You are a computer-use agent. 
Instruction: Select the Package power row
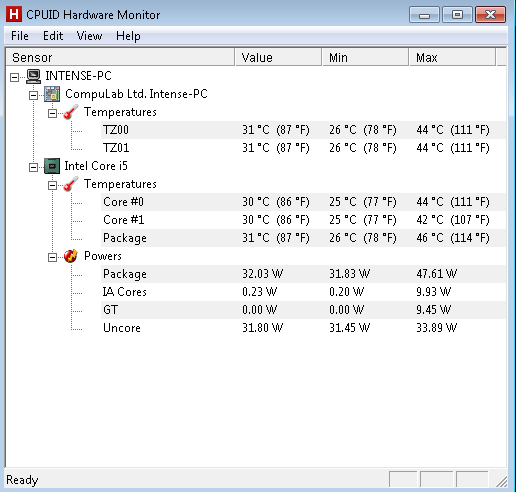pos(303,274)
